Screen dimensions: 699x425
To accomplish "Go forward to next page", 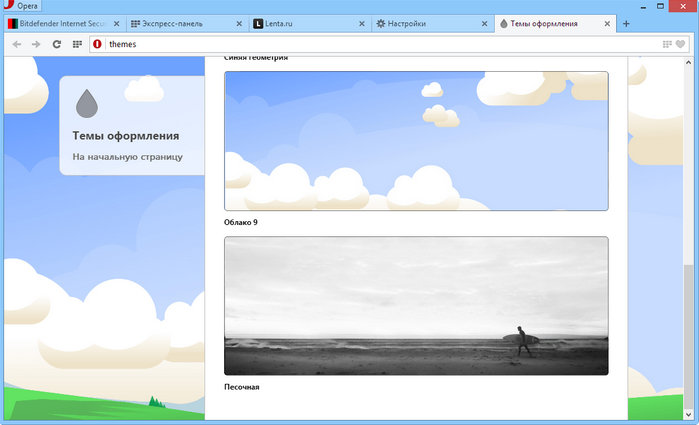I will pos(36,44).
